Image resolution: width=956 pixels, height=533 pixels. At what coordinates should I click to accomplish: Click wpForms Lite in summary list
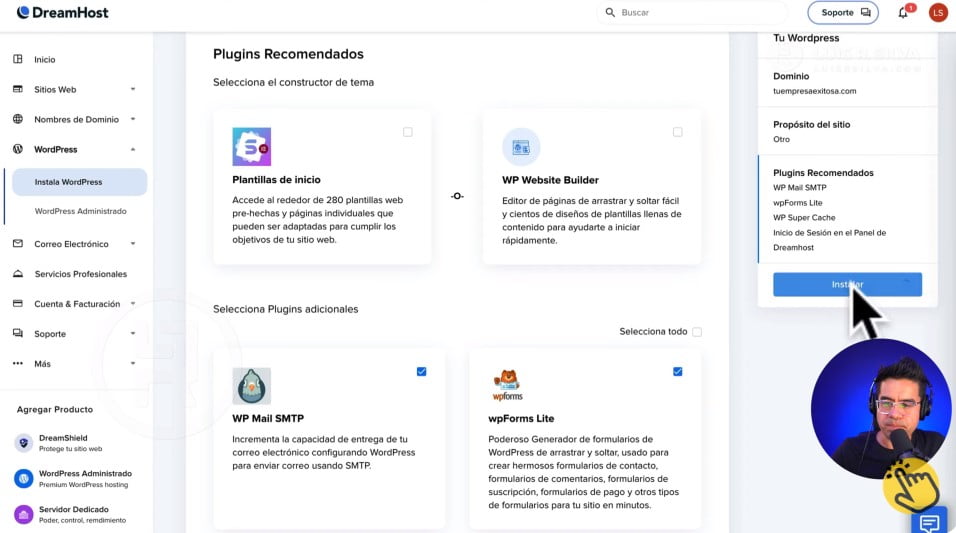click(x=797, y=202)
